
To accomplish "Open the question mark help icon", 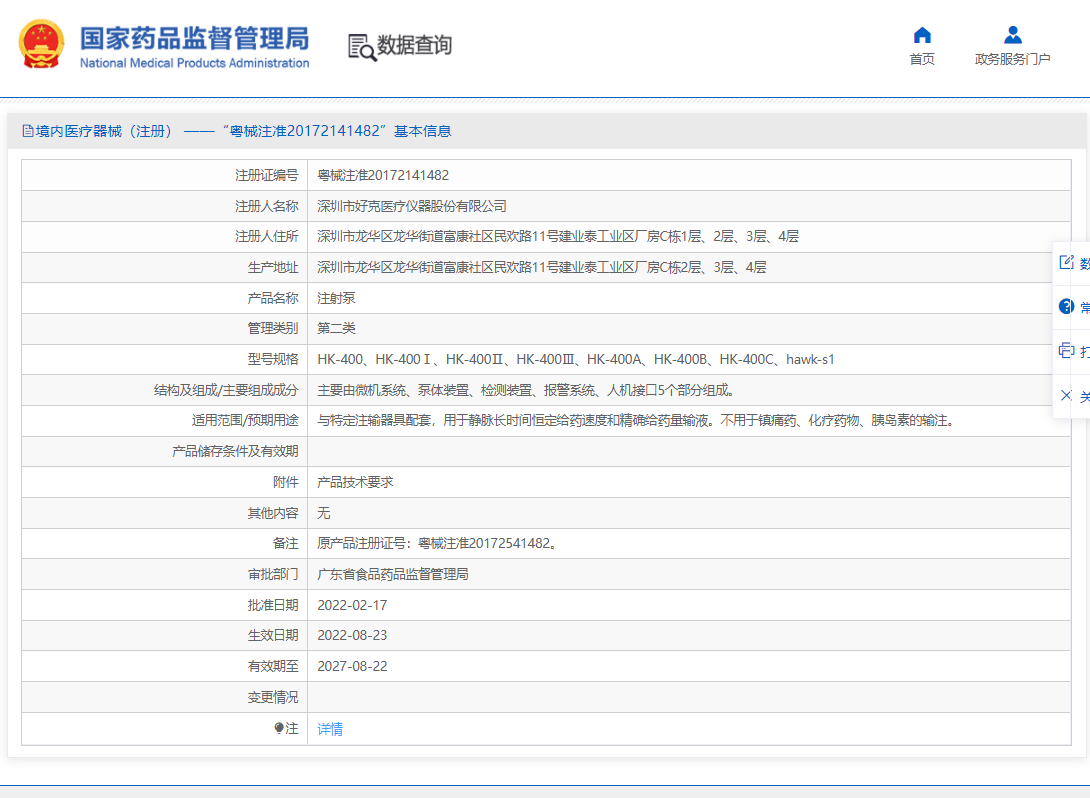I will (1066, 307).
